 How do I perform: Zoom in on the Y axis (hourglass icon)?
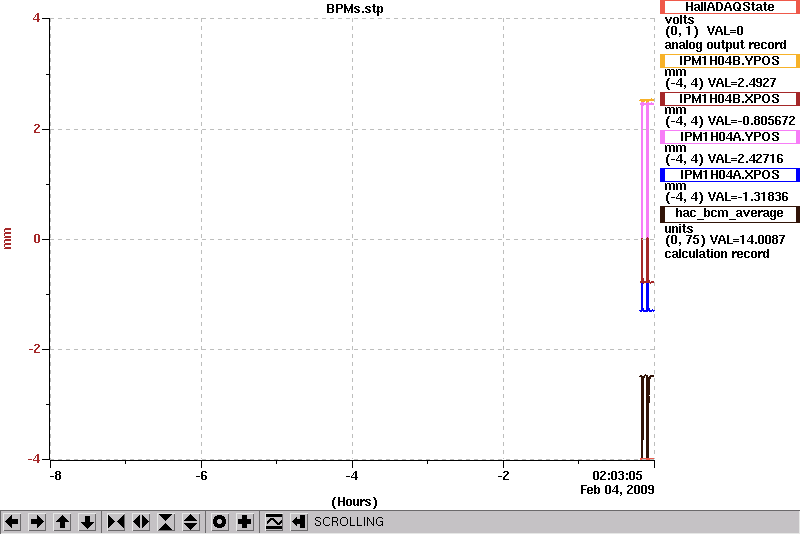click(166, 522)
